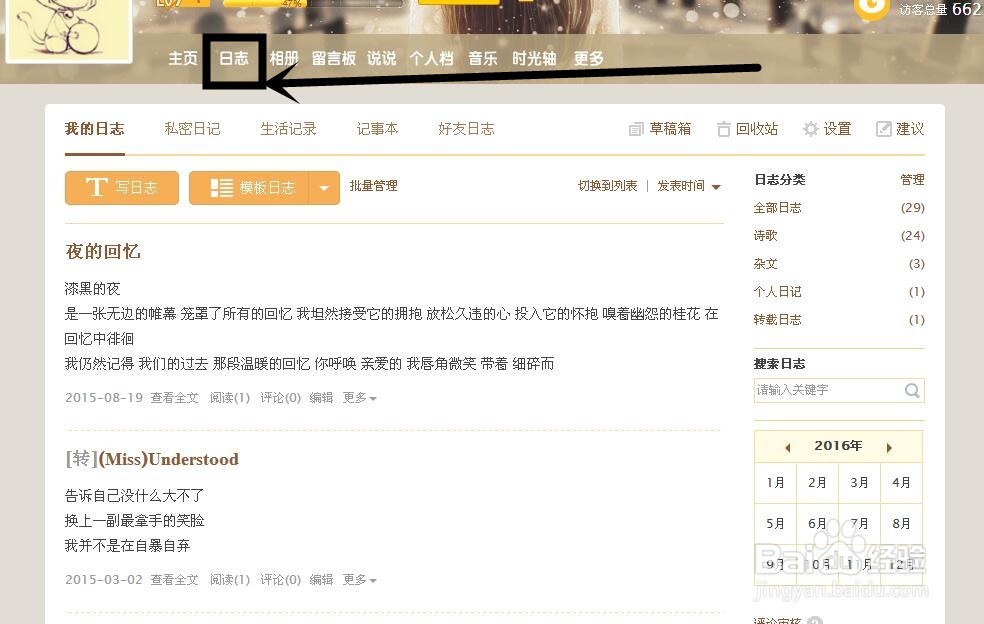The height and width of the screenshot is (624, 984).
Task: Click the search magnifier in 搜索日志
Action: pos(912,390)
